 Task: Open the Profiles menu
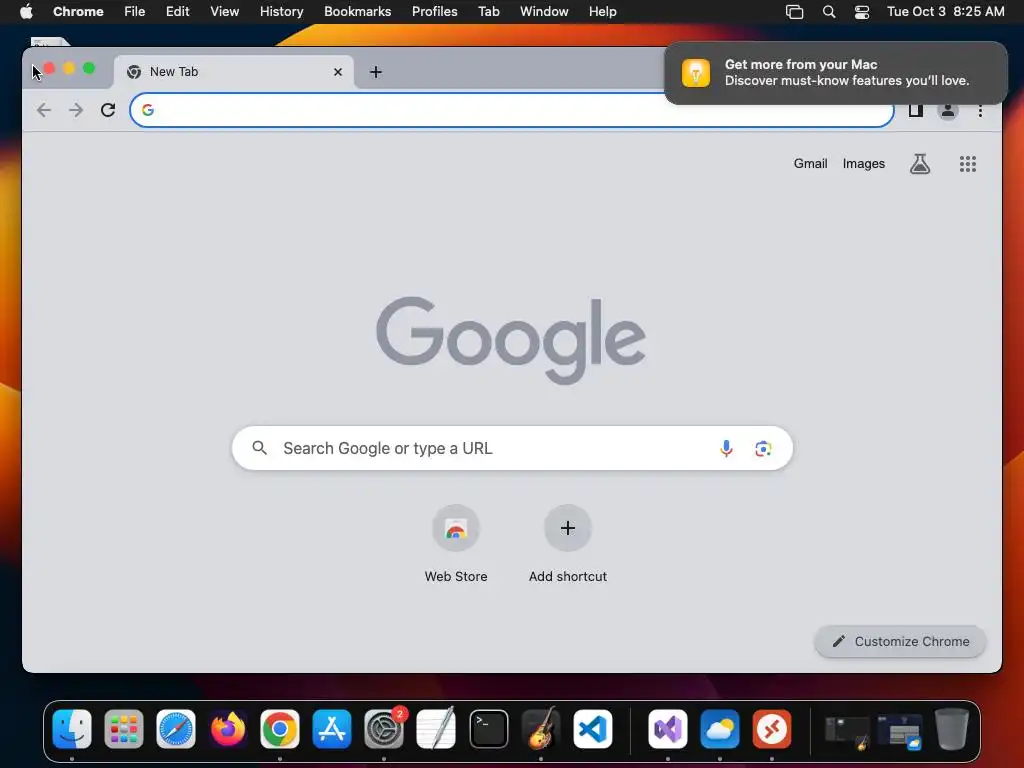click(x=434, y=11)
